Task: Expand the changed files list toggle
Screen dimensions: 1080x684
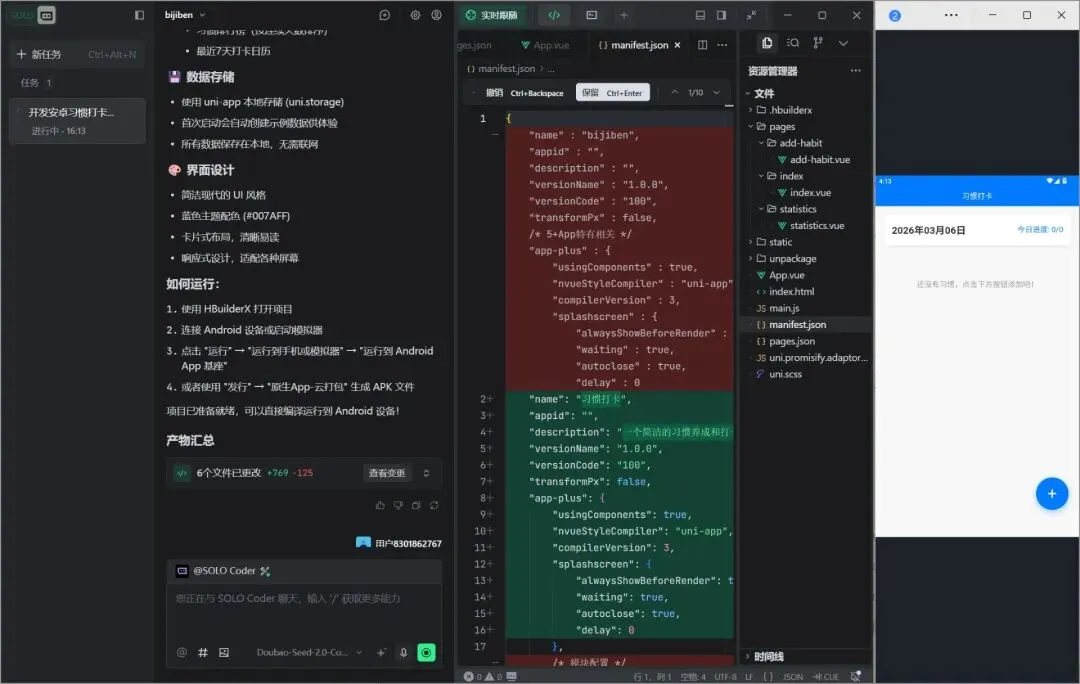Action: (426, 473)
